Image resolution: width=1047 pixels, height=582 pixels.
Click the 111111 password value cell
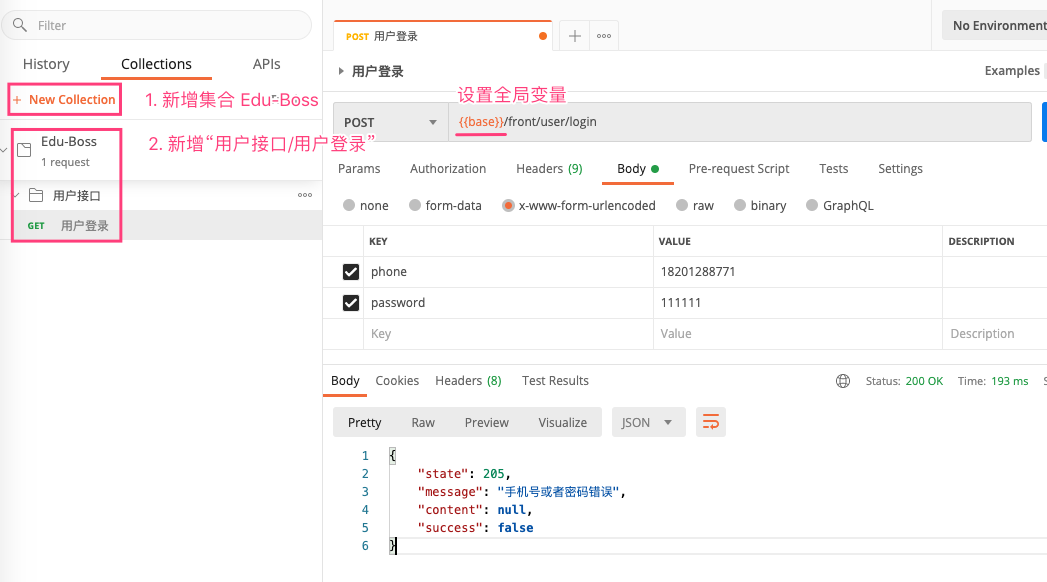(x=797, y=303)
